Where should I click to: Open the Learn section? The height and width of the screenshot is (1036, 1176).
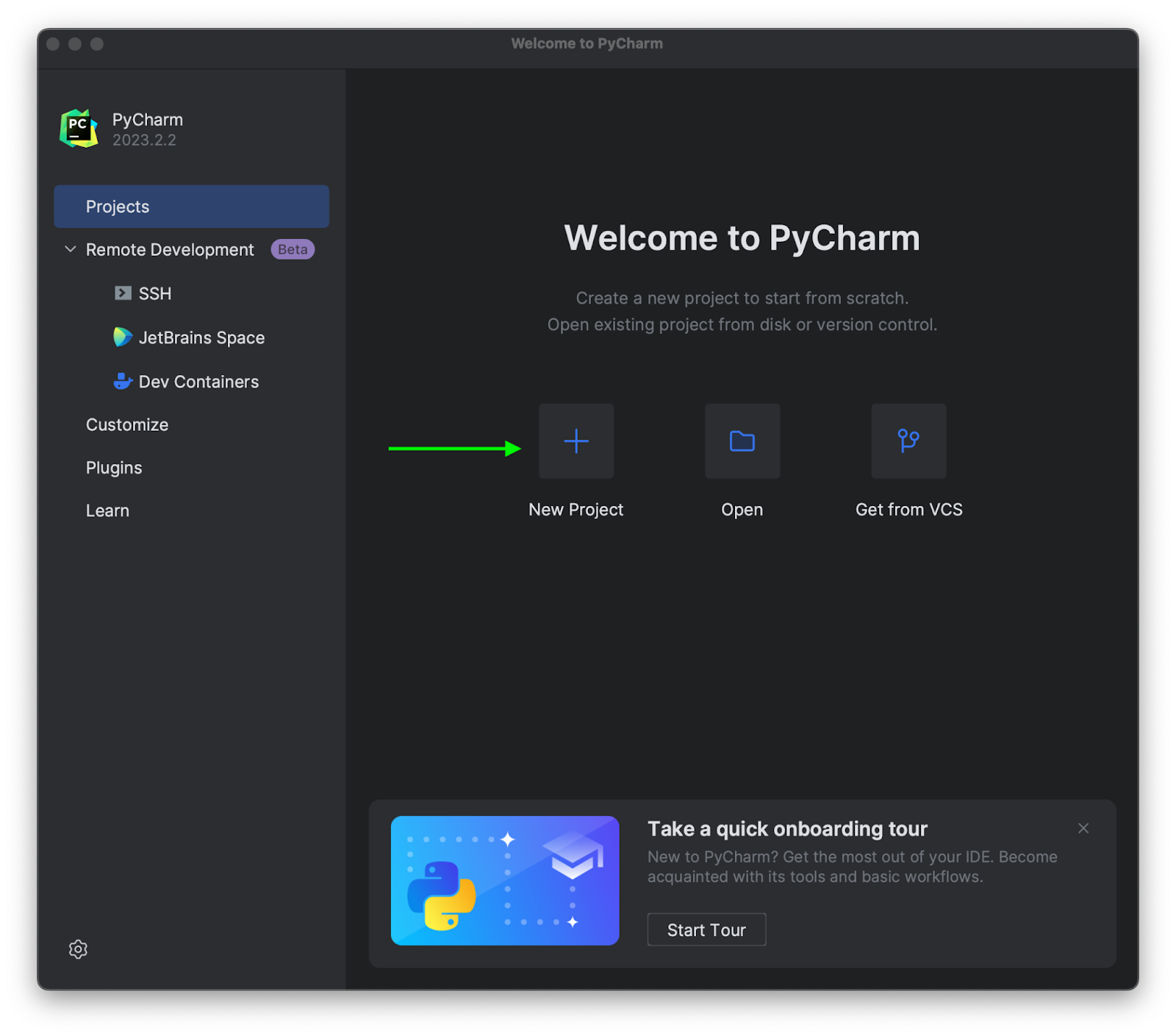[107, 511]
